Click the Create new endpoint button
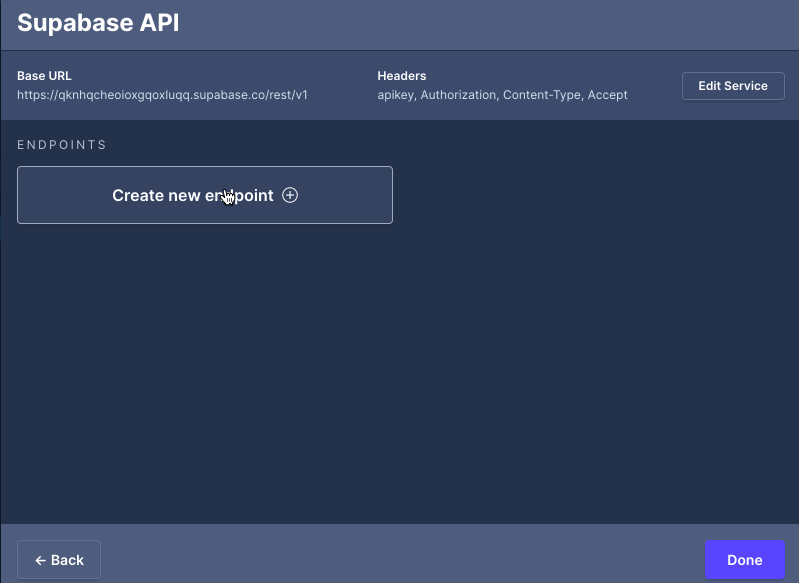The width and height of the screenshot is (799, 583). (205, 195)
